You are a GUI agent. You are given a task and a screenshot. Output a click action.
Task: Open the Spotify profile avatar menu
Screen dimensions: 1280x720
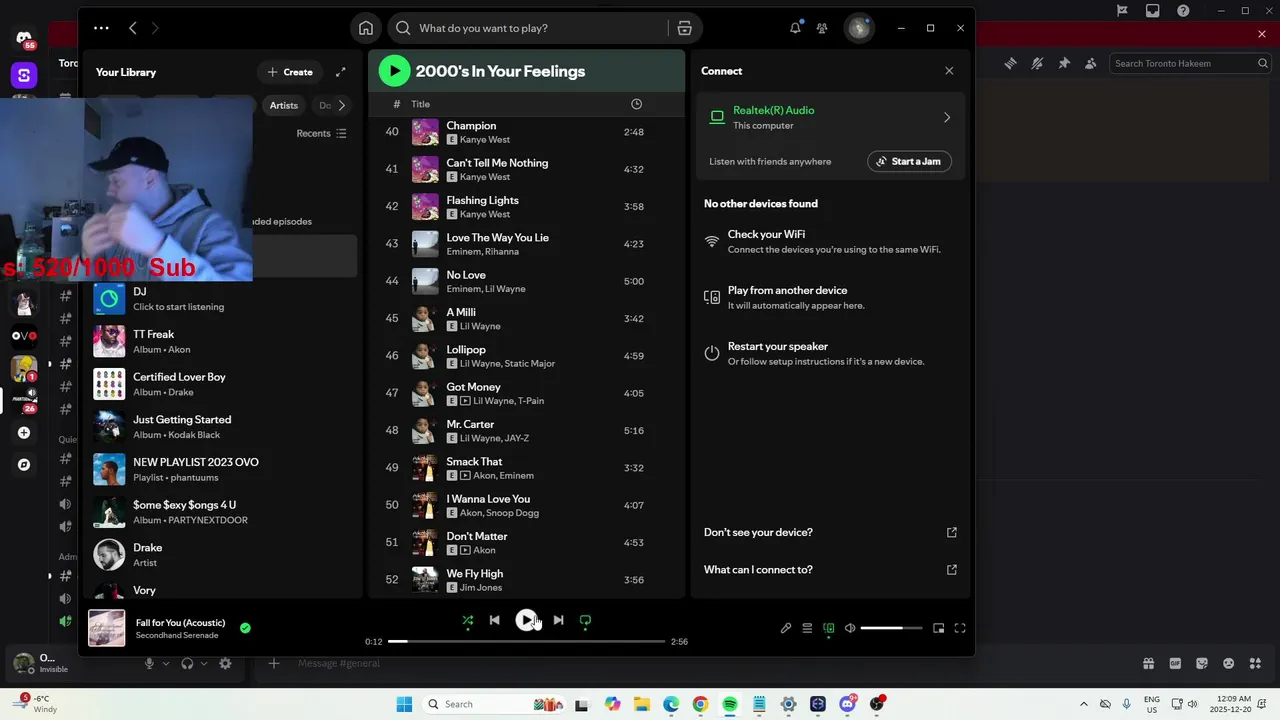coord(858,28)
